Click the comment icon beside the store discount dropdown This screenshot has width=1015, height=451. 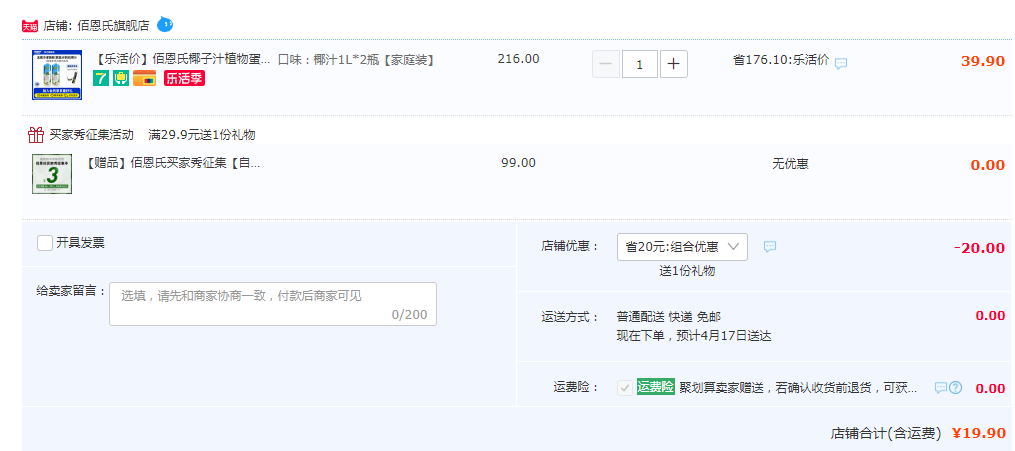(x=770, y=247)
